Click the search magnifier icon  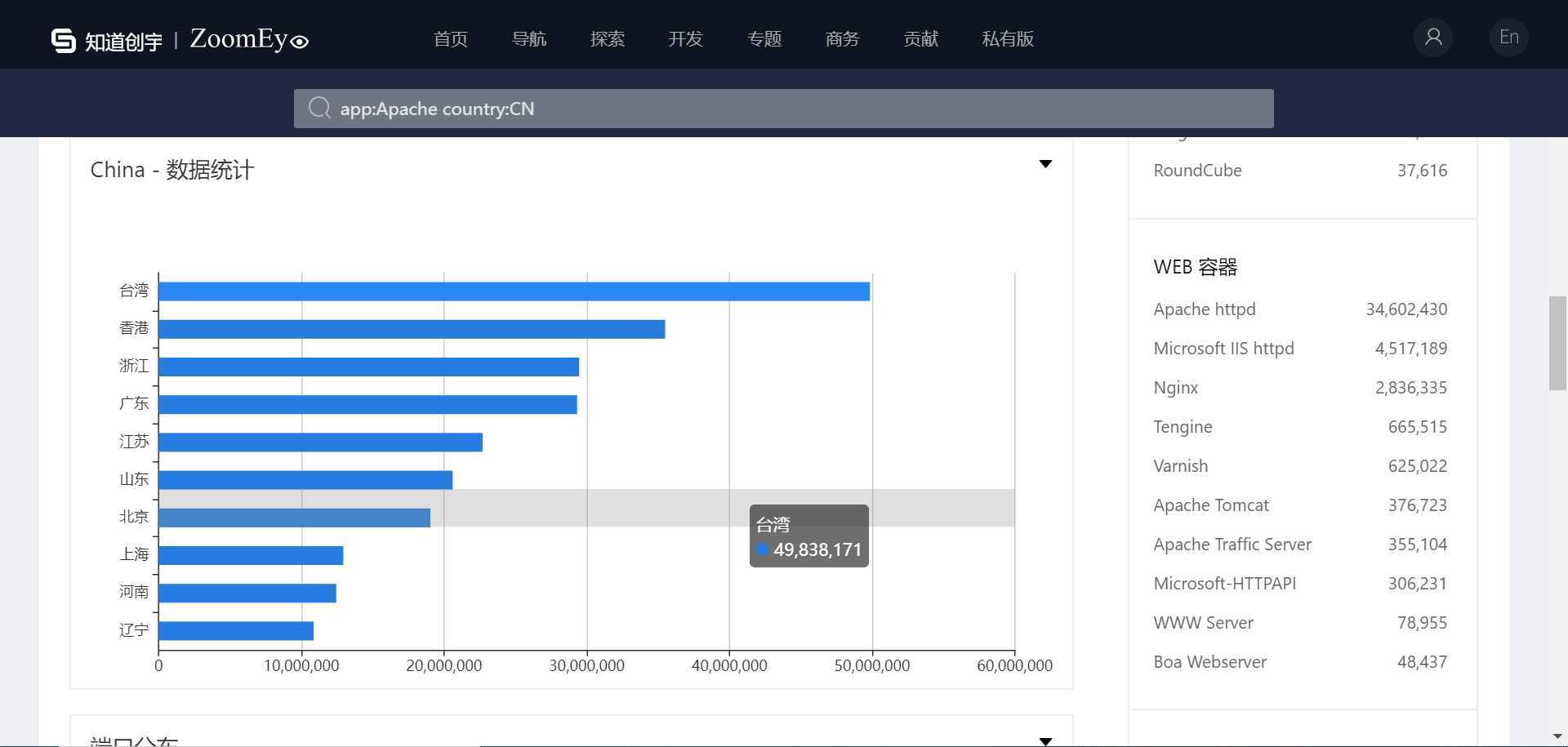tap(319, 108)
